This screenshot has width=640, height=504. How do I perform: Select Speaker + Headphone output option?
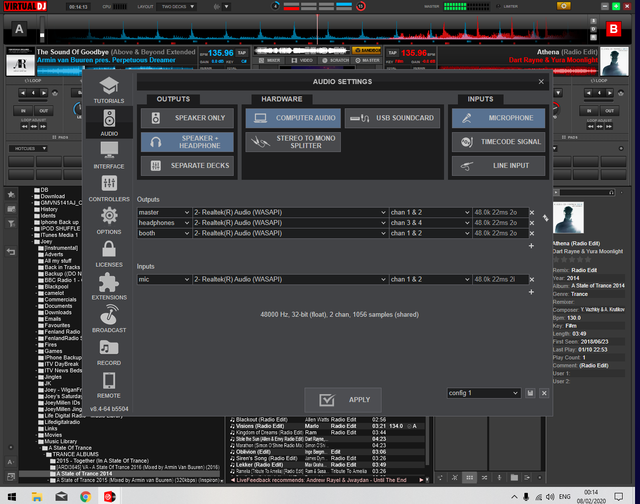pyautogui.click(x=187, y=142)
